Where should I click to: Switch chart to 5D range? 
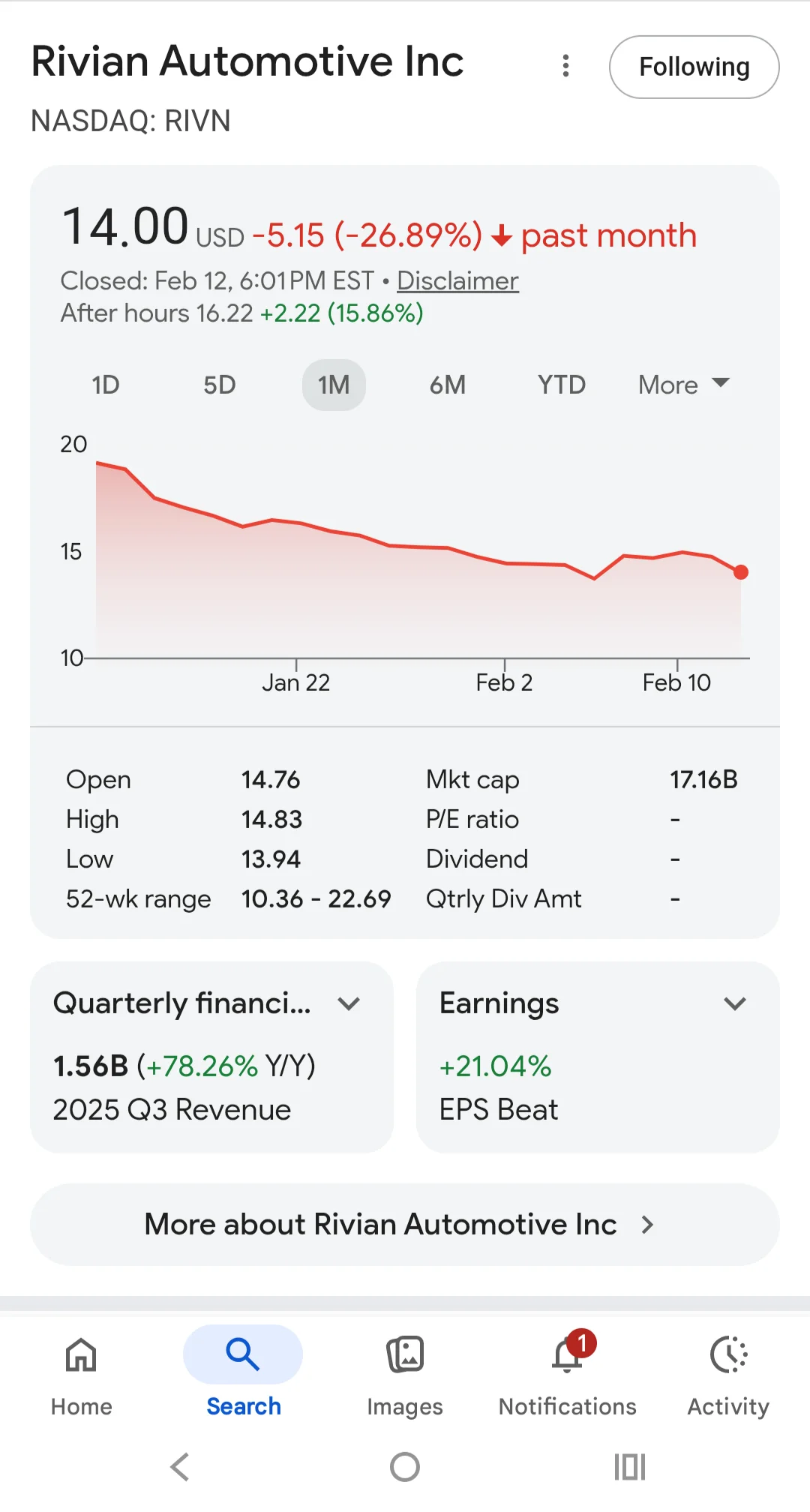click(x=220, y=385)
